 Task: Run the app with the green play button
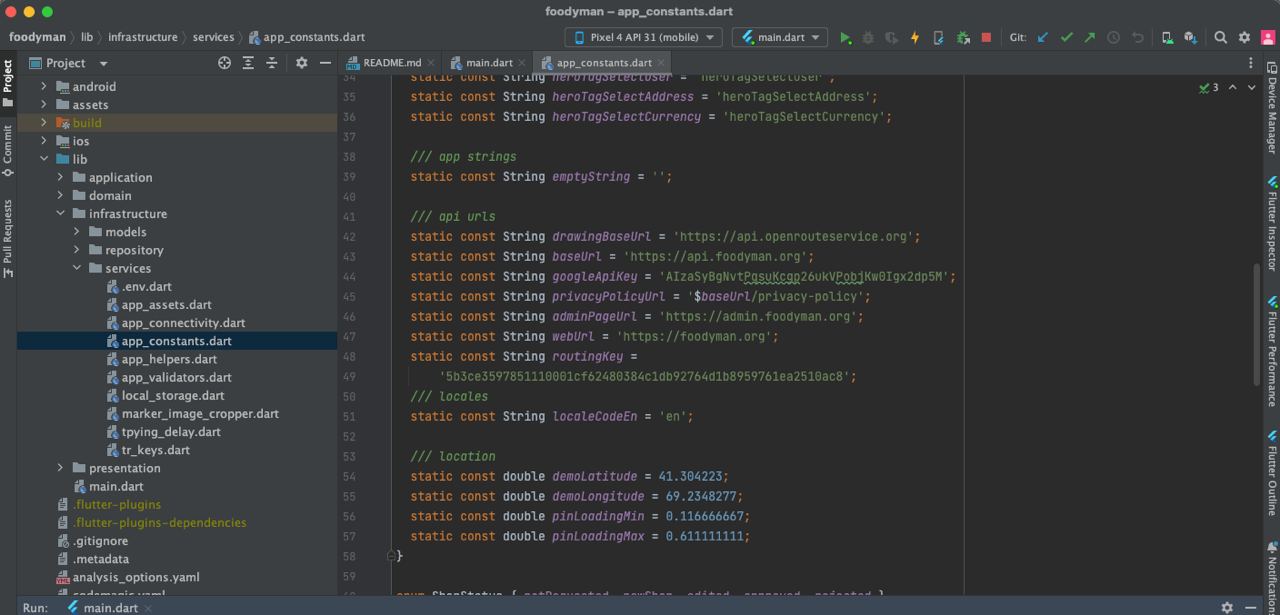click(x=845, y=38)
